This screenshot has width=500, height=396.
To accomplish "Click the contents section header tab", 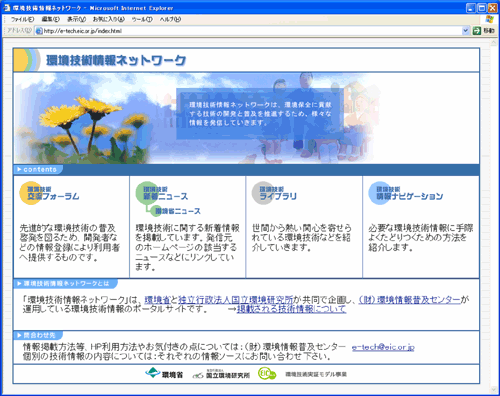I will click(38, 169).
